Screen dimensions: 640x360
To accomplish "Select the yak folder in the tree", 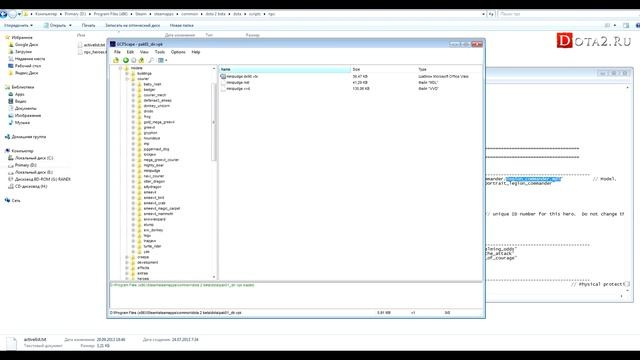I will pyautogui.click(x=147, y=252).
